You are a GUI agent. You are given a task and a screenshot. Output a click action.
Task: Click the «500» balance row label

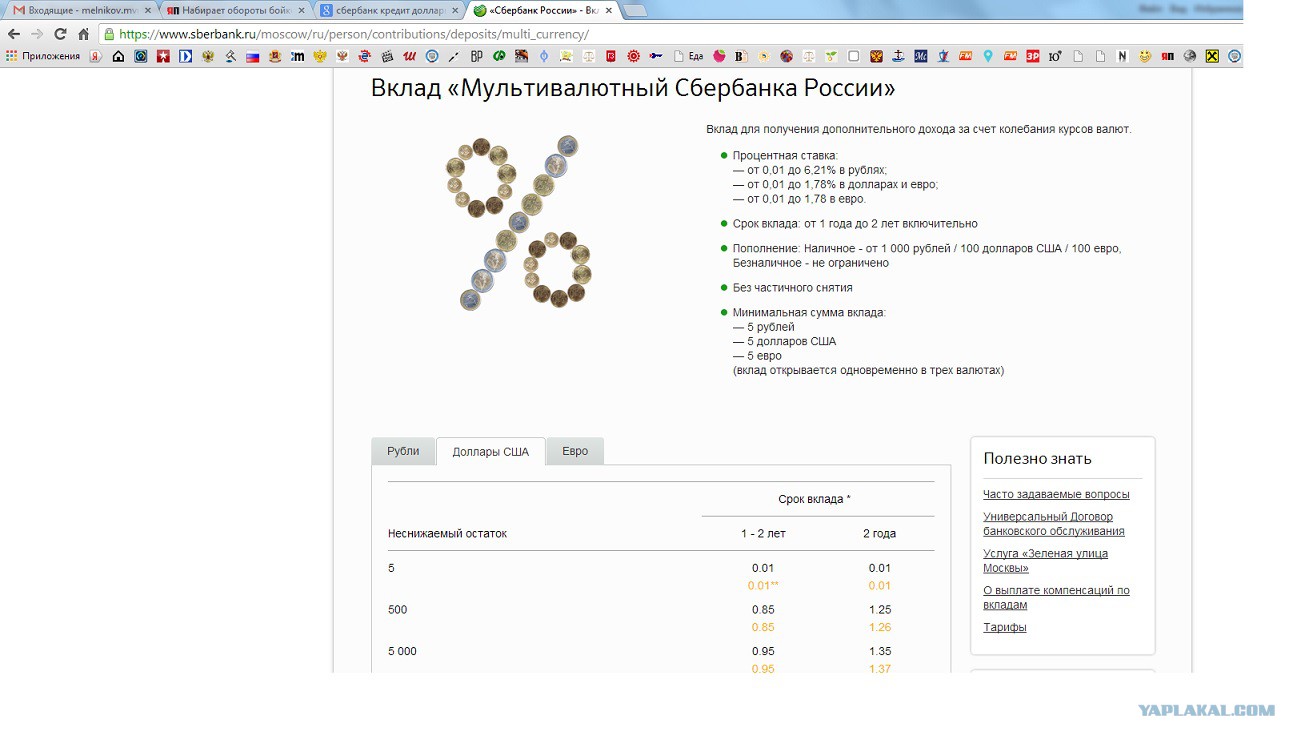(x=397, y=610)
